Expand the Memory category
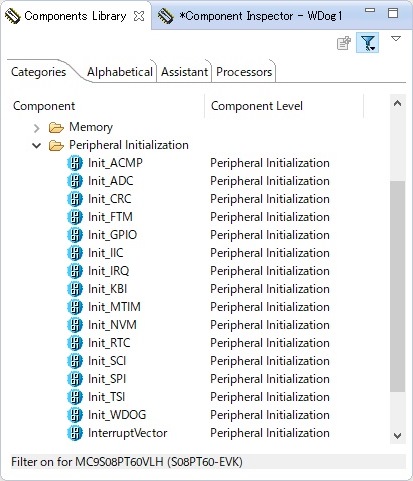This screenshot has height=481, width=413. point(37,128)
